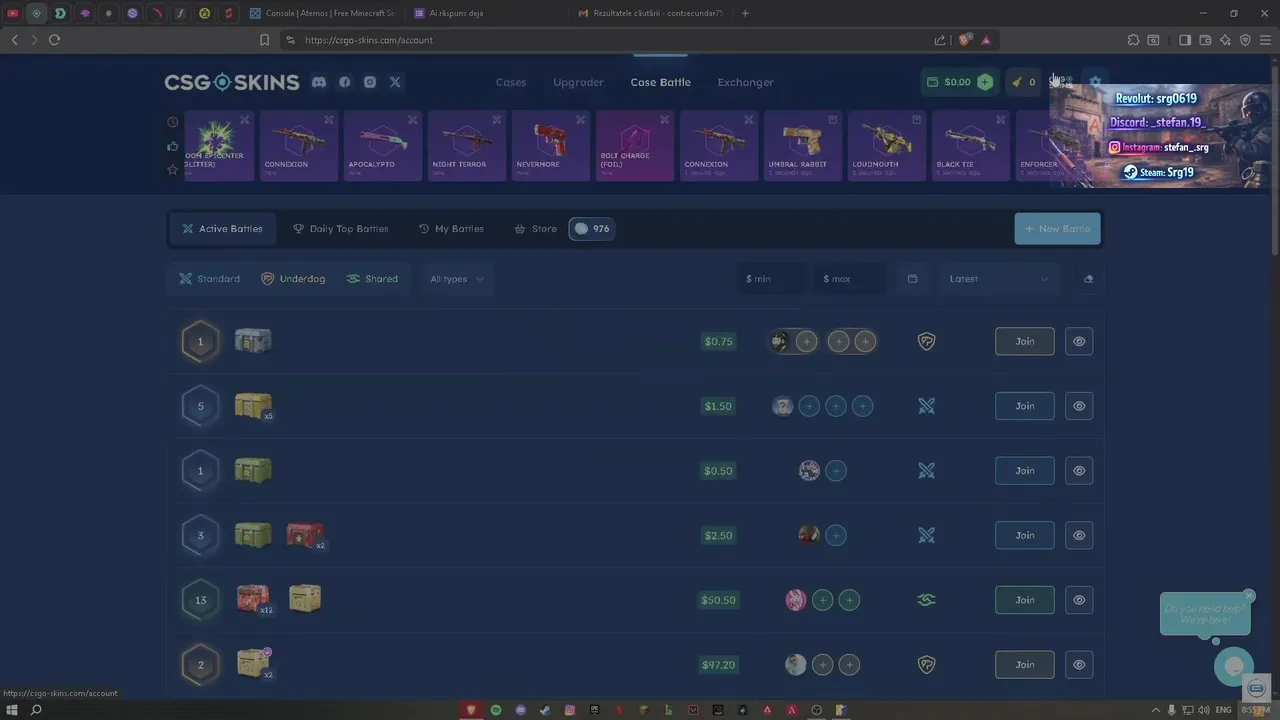This screenshot has height=720, width=1280.
Task: Join the $50.50 battle
Action: point(1025,600)
